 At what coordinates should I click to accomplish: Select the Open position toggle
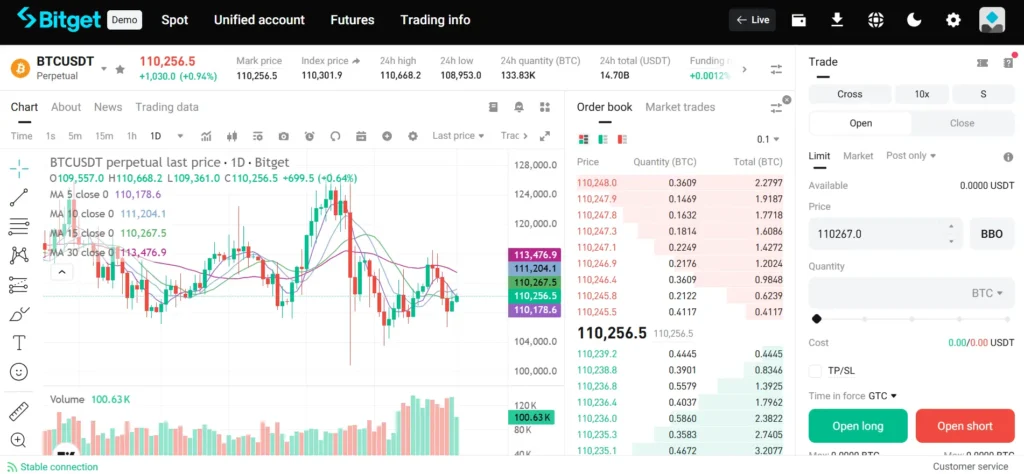tap(861, 123)
